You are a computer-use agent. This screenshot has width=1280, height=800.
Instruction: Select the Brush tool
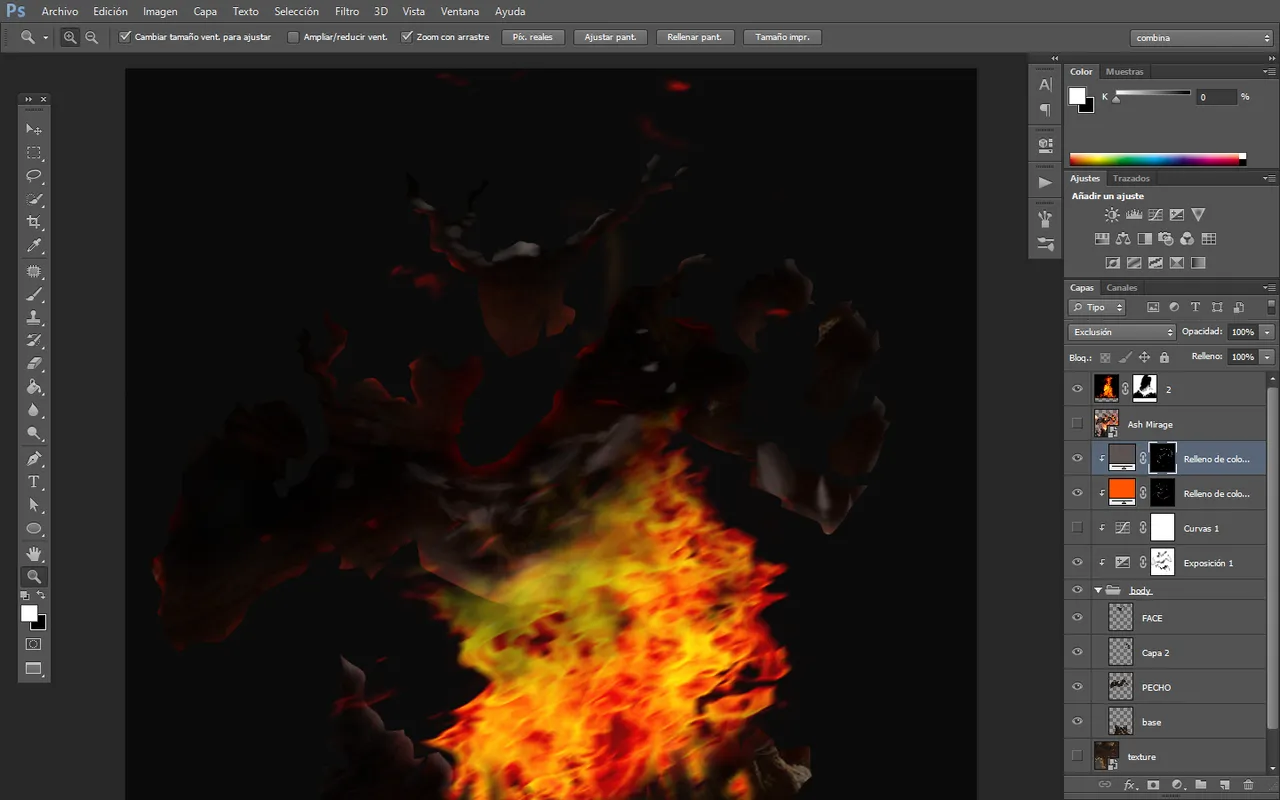coord(34,295)
